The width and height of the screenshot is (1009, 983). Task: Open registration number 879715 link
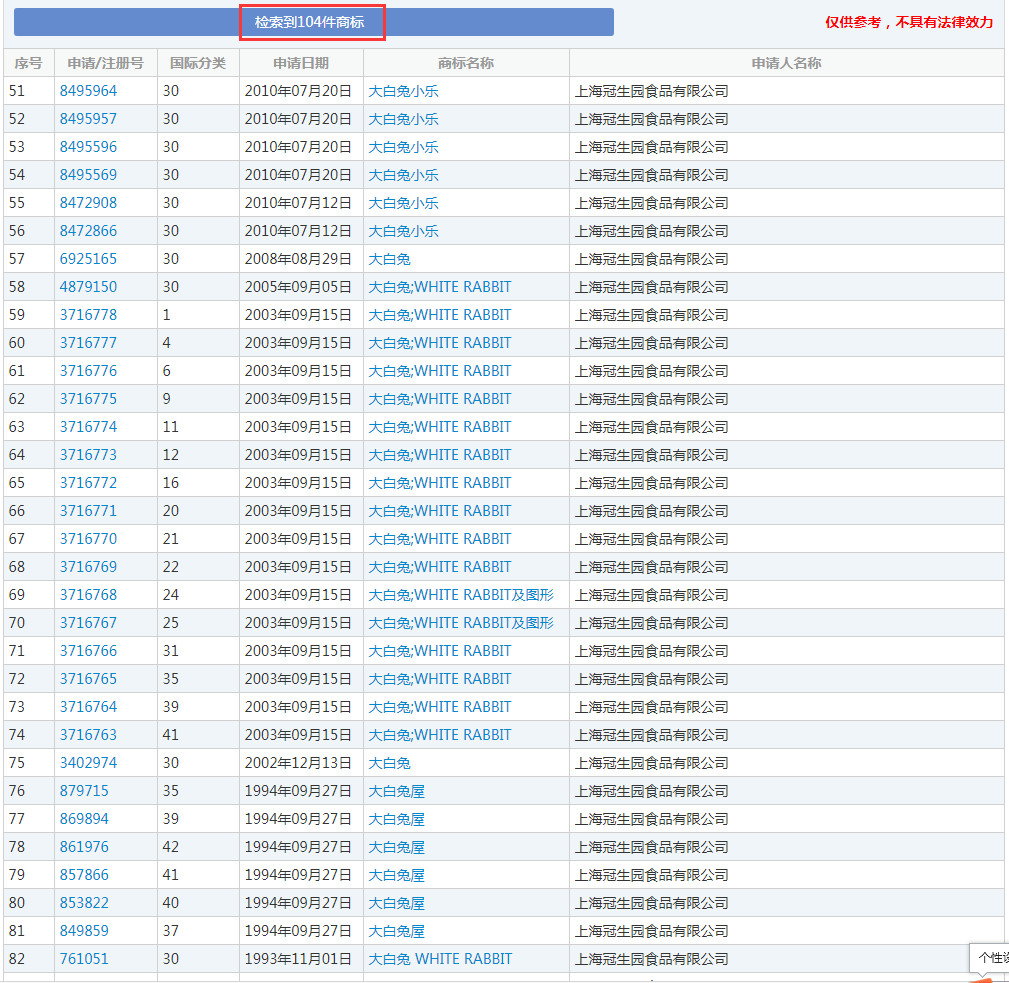coord(84,791)
